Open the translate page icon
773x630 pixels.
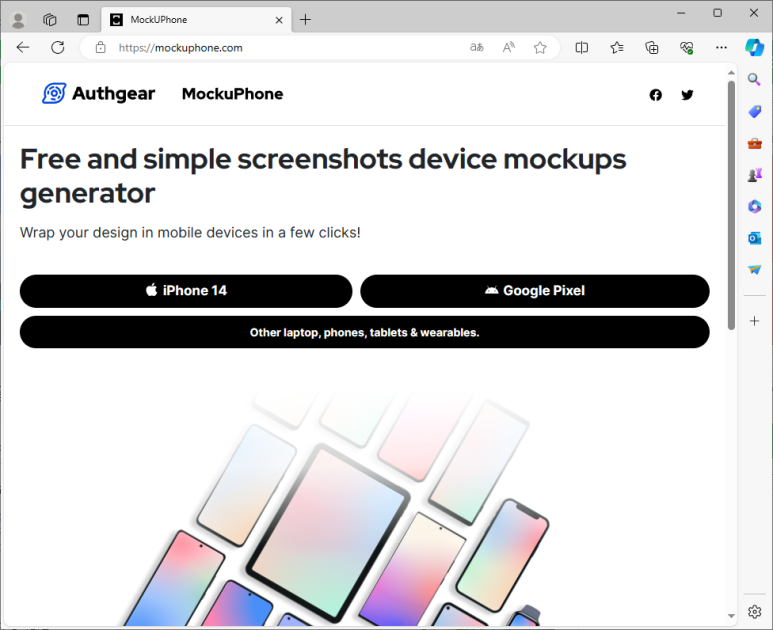[477, 47]
